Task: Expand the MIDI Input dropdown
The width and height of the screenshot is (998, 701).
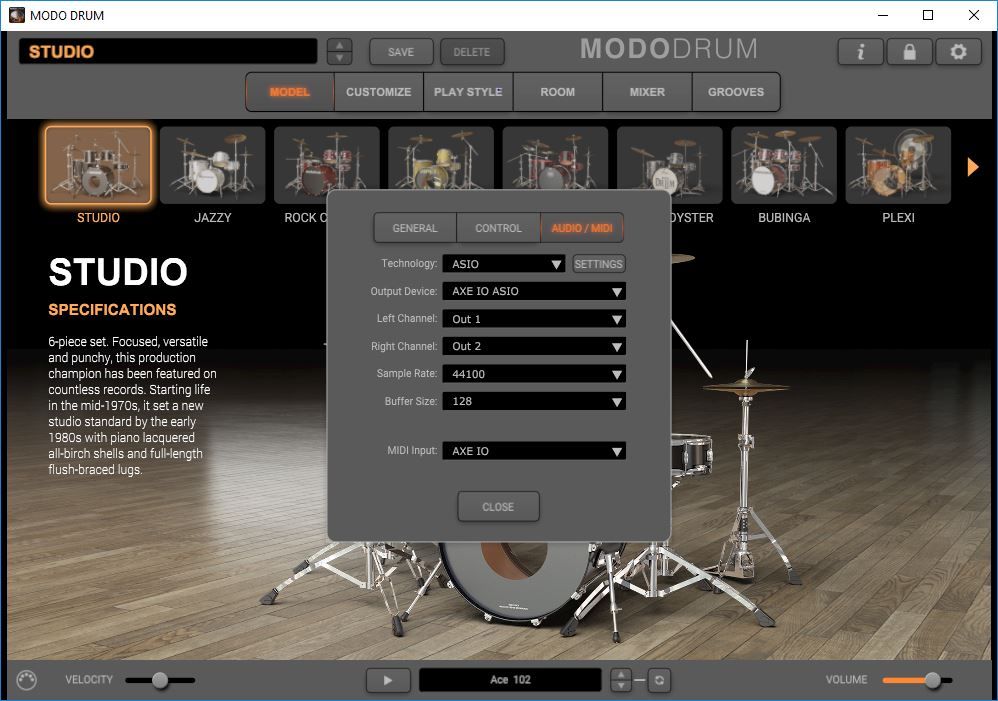Action: [x=534, y=451]
